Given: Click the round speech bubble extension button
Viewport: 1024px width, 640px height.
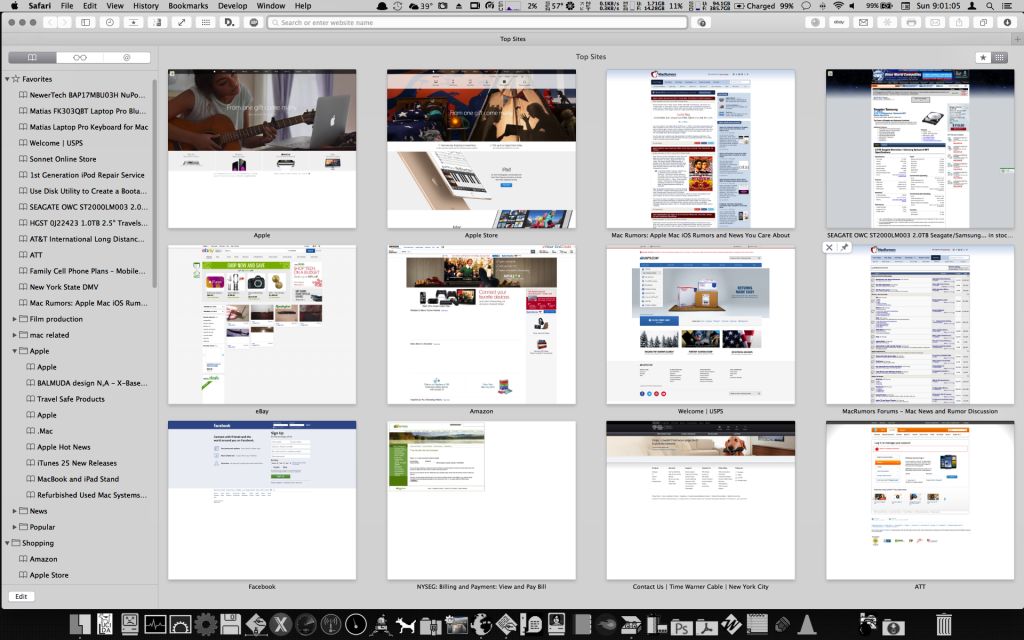Looking at the screenshot, I should [x=254, y=22].
